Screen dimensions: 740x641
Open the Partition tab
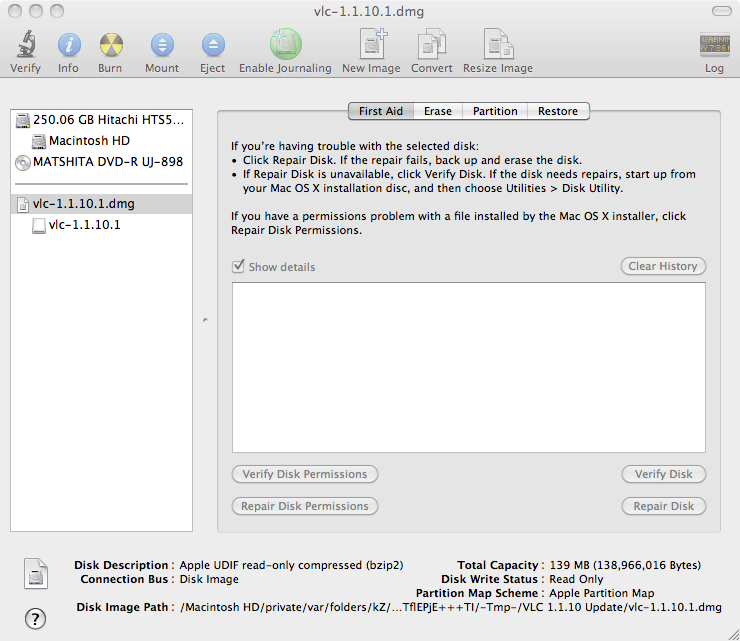(495, 111)
